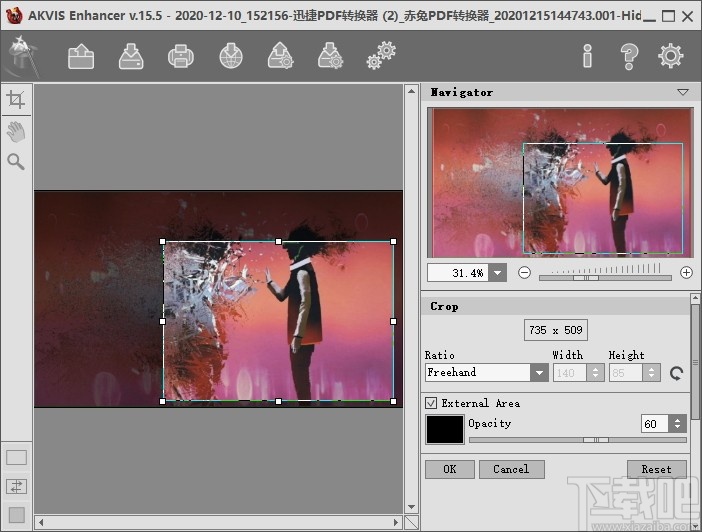Image resolution: width=702 pixels, height=532 pixels.
Task: Click the canvas vertical scrollbar down arrow
Action: tap(411, 507)
